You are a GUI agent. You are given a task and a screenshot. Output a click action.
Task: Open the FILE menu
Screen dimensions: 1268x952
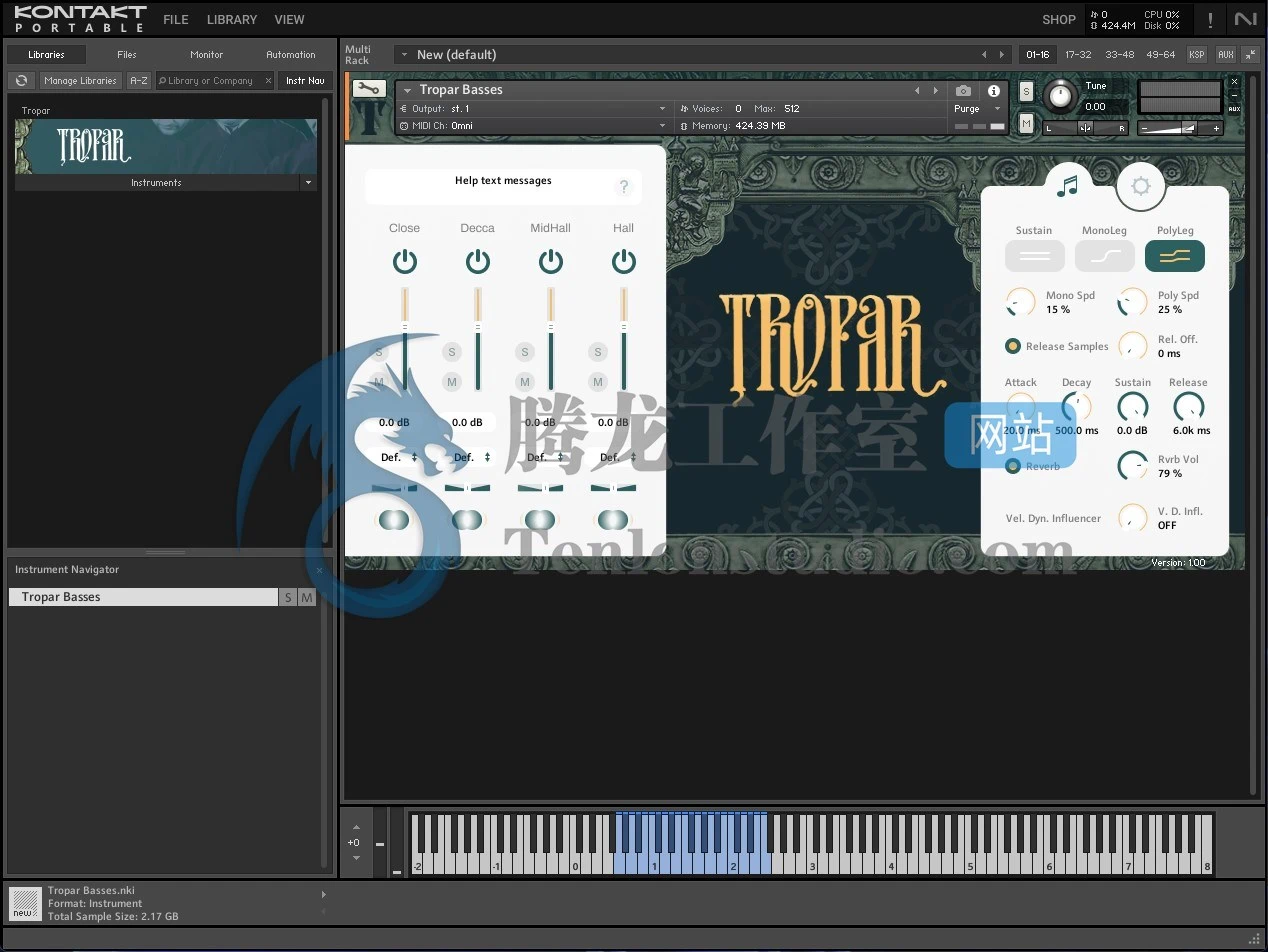pos(175,19)
